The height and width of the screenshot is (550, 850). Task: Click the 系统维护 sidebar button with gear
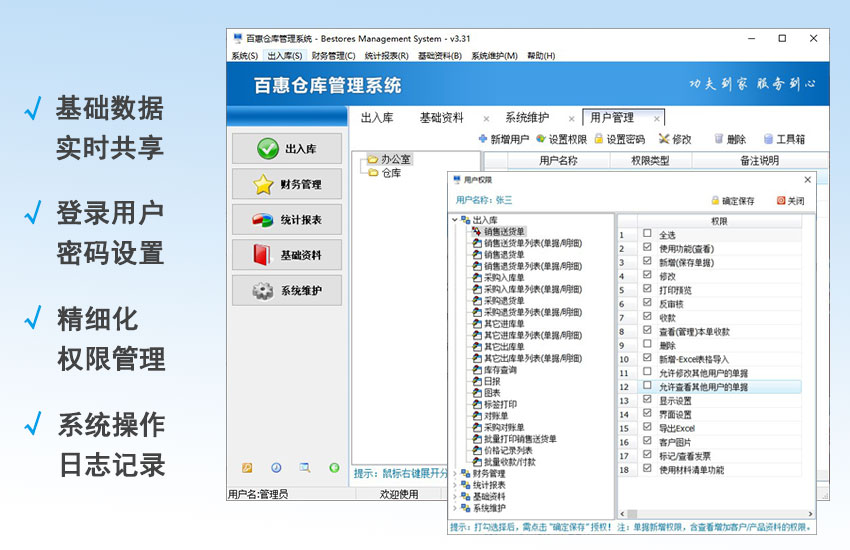pyautogui.click(x=287, y=290)
